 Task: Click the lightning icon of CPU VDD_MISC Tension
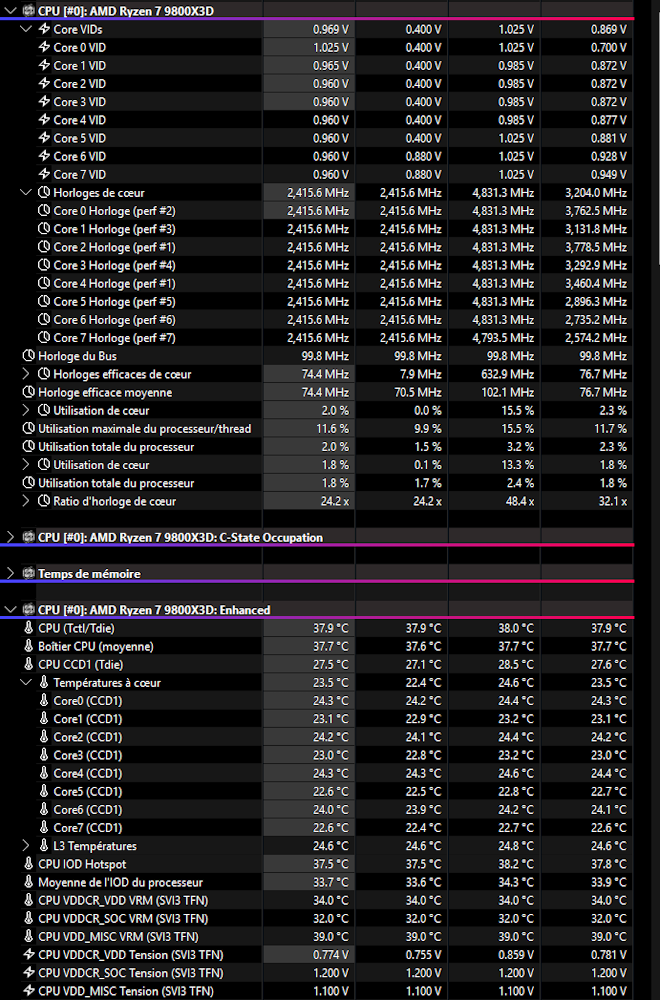tap(28, 991)
